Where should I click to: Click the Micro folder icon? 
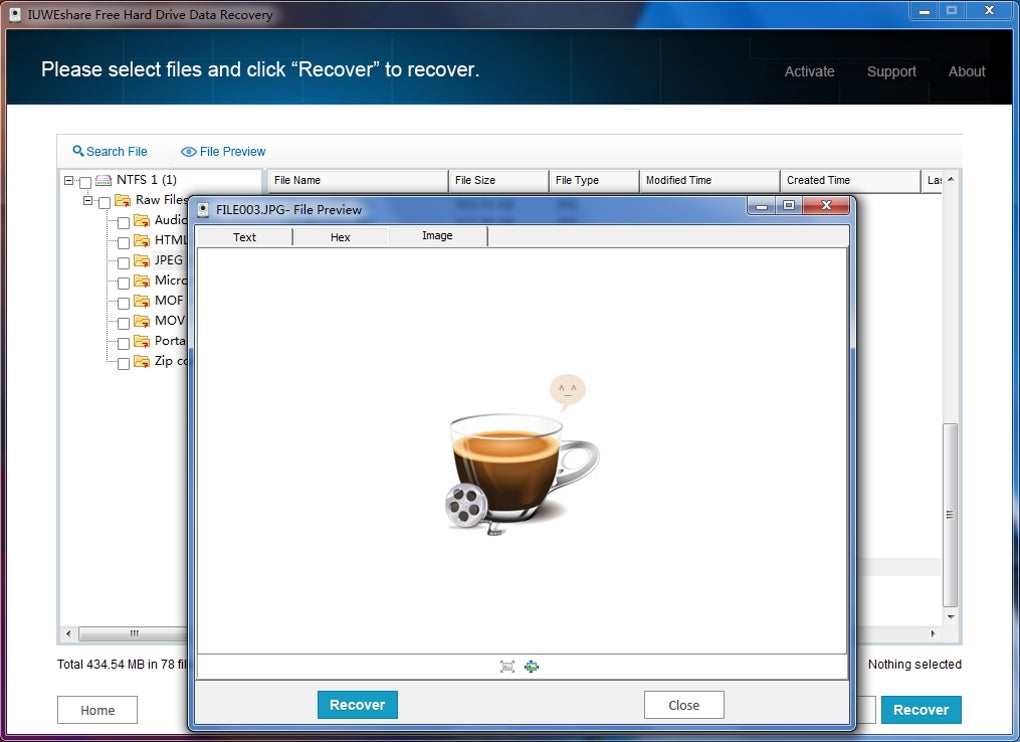(x=142, y=280)
